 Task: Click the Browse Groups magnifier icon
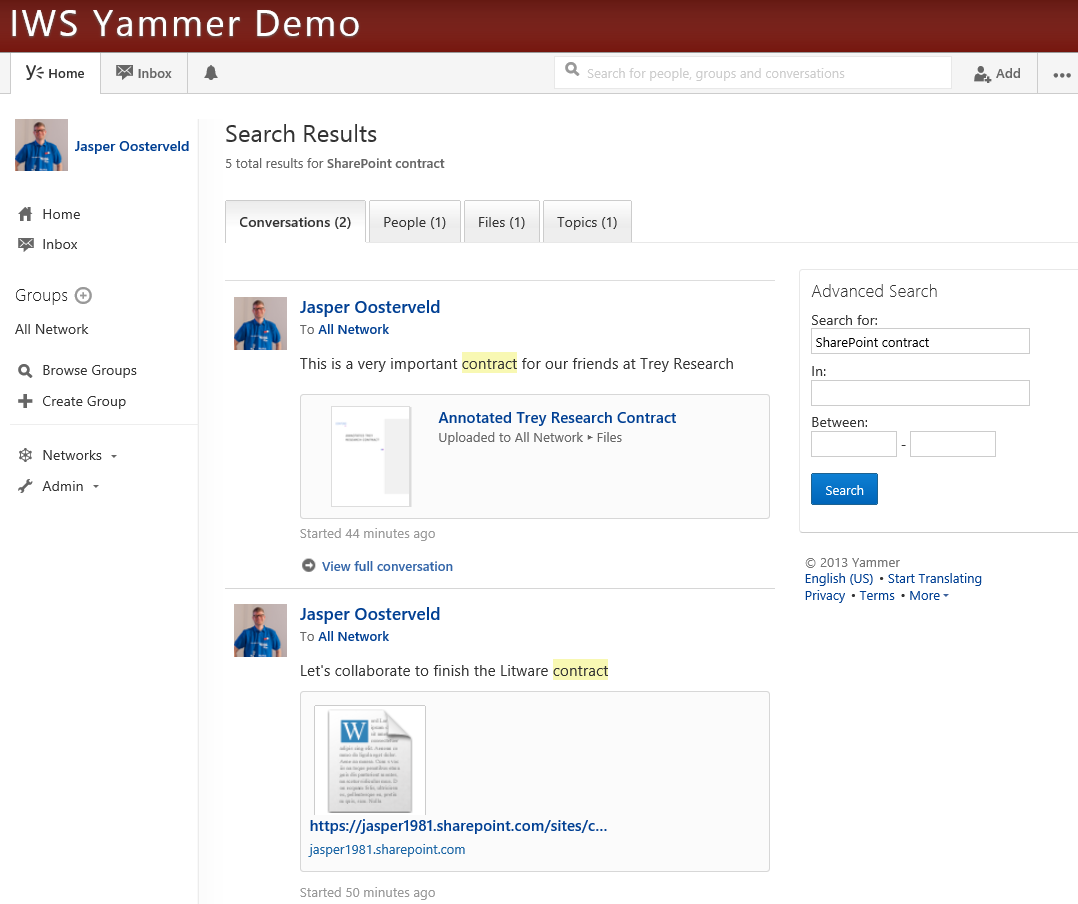(25, 371)
